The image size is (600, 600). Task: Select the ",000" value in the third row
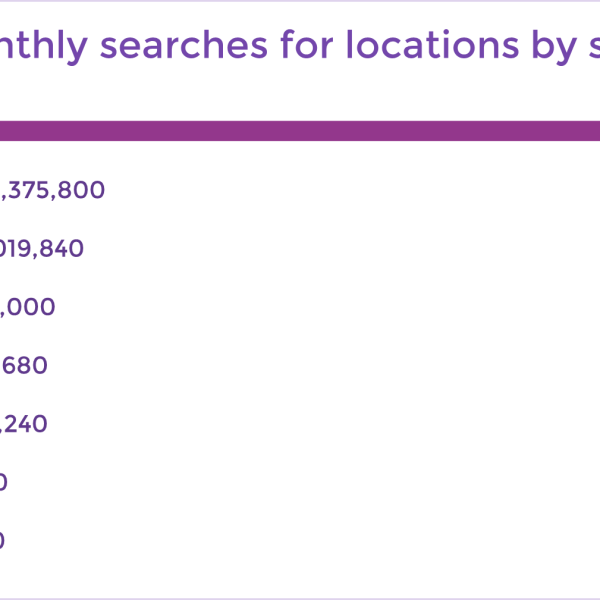coord(28,307)
